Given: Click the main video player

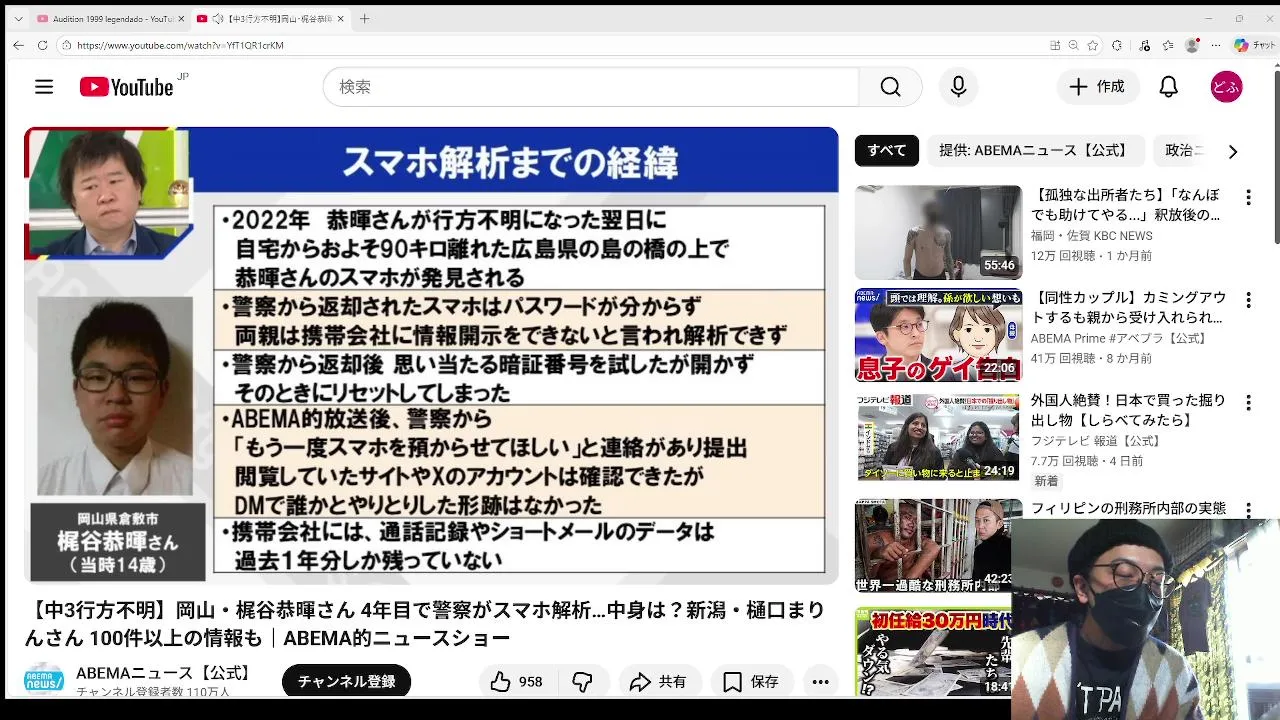Looking at the screenshot, I should [431, 355].
